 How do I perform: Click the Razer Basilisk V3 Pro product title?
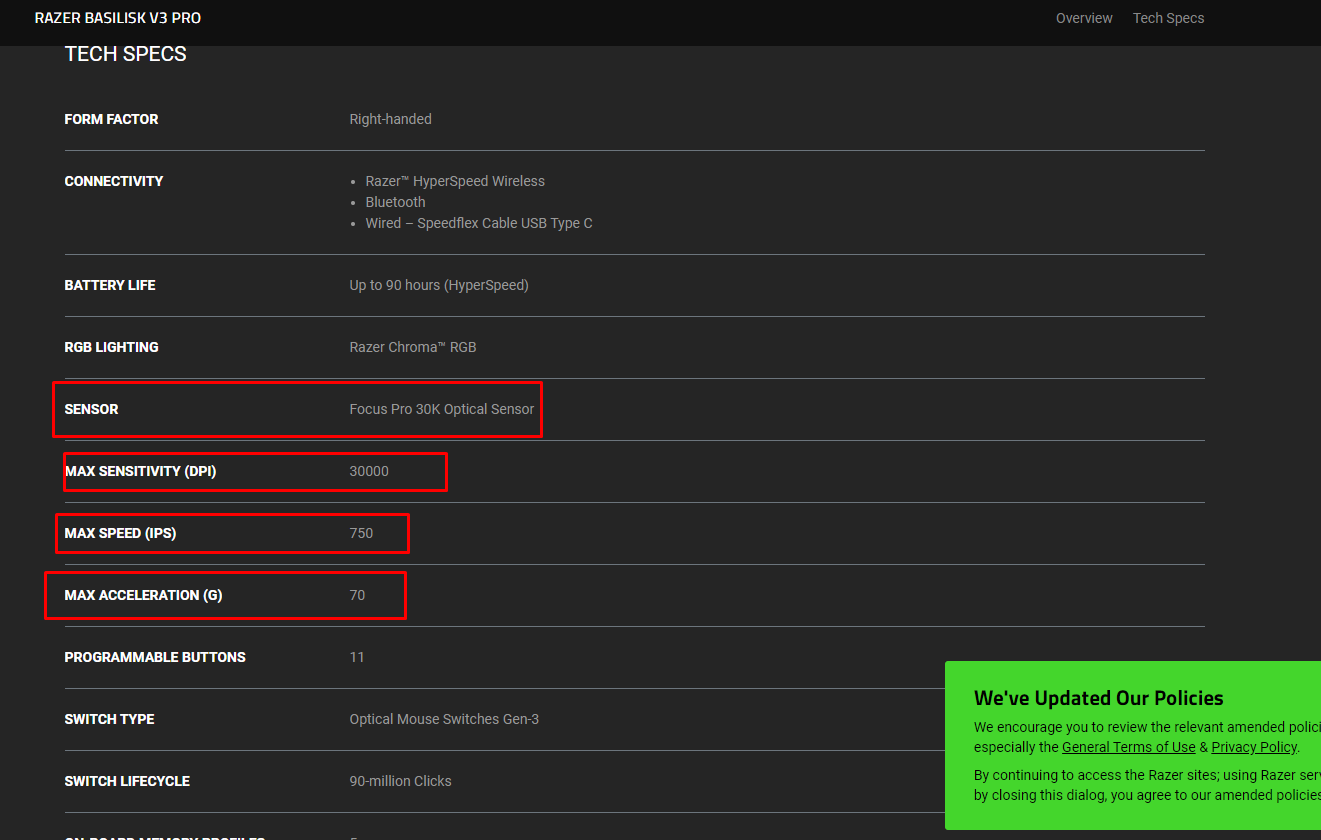(x=118, y=18)
